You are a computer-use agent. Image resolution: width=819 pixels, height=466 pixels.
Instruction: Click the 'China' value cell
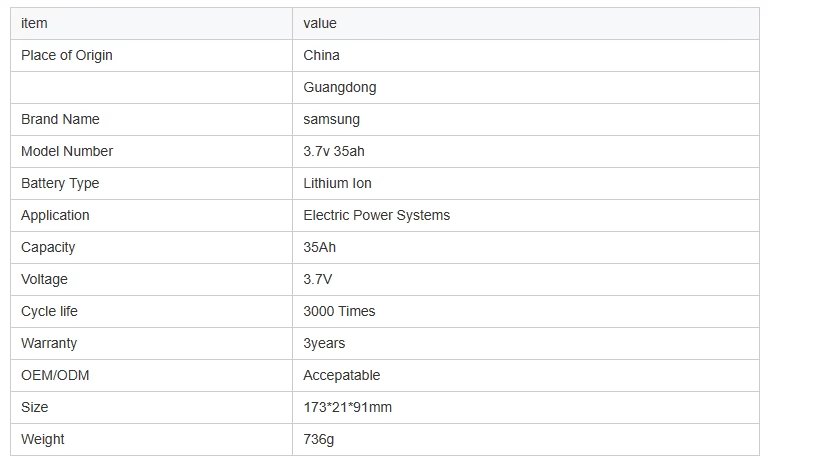[526, 55]
